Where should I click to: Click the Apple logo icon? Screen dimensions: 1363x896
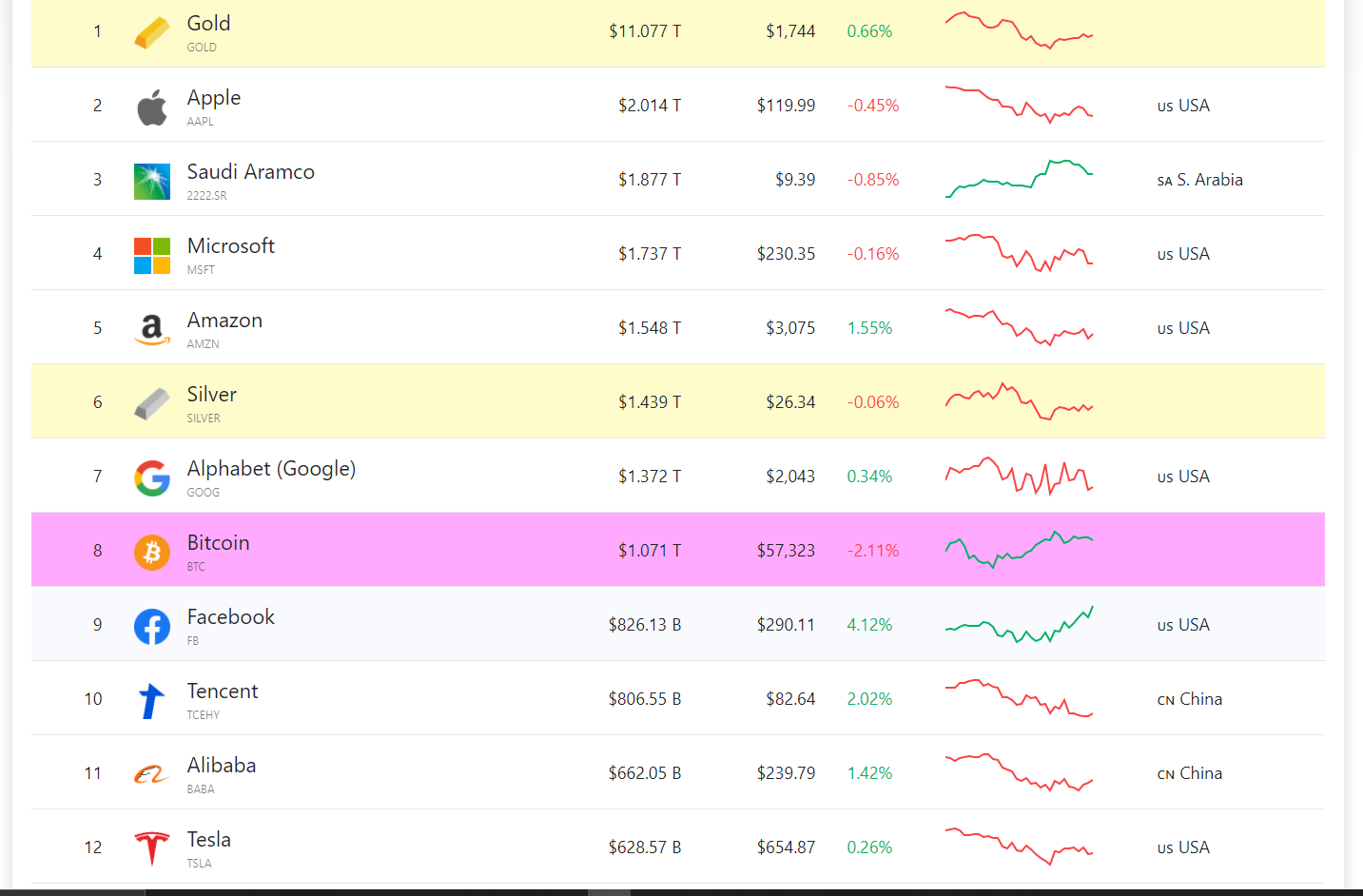pyautogui.click(x=152, y=107)
